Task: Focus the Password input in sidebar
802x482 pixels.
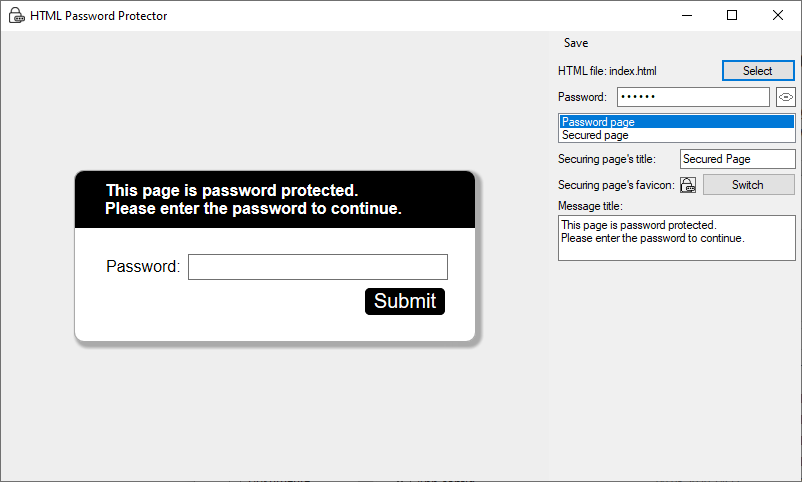Action: point(693,97)
